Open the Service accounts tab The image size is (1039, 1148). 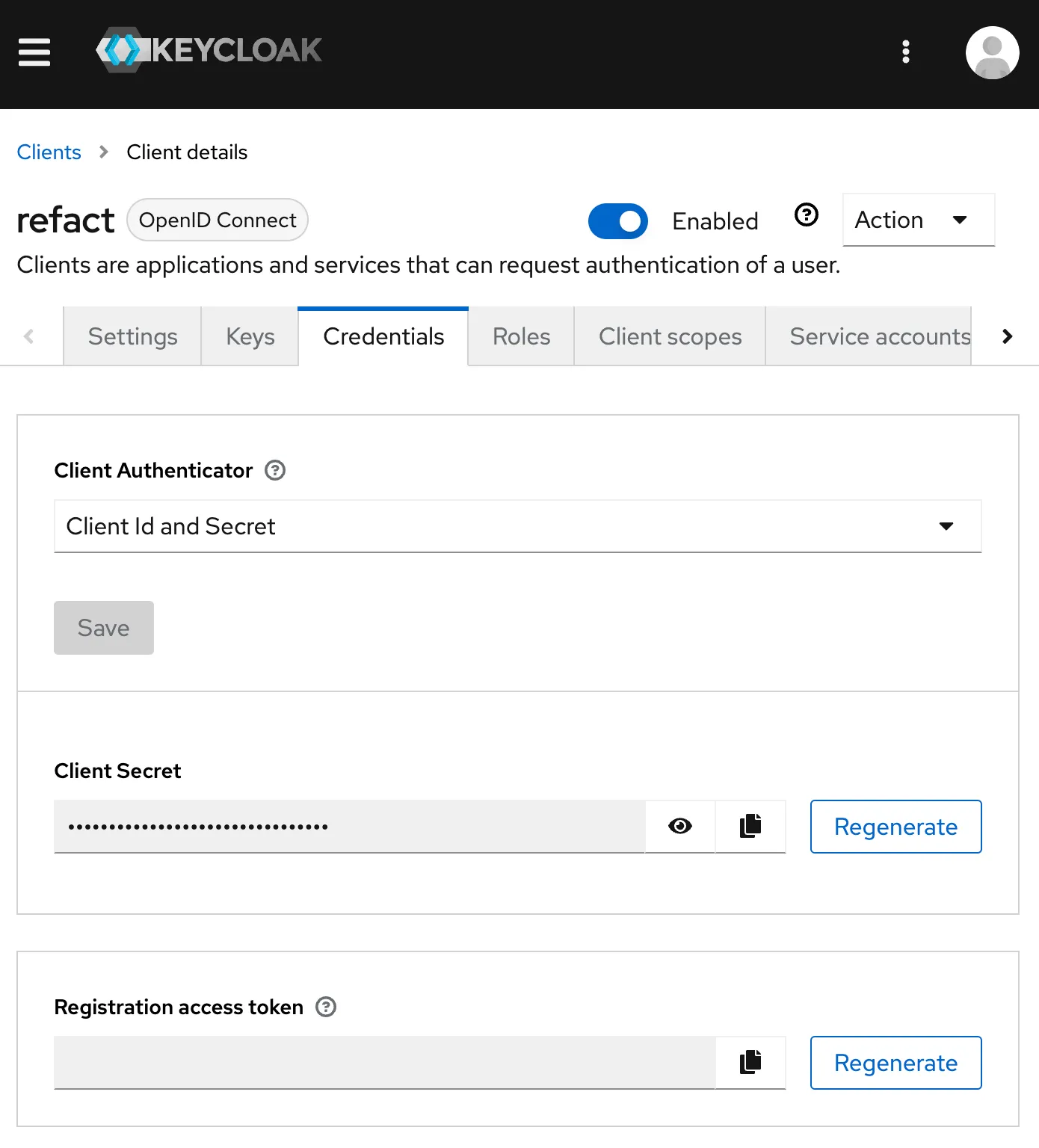point(879,336)
